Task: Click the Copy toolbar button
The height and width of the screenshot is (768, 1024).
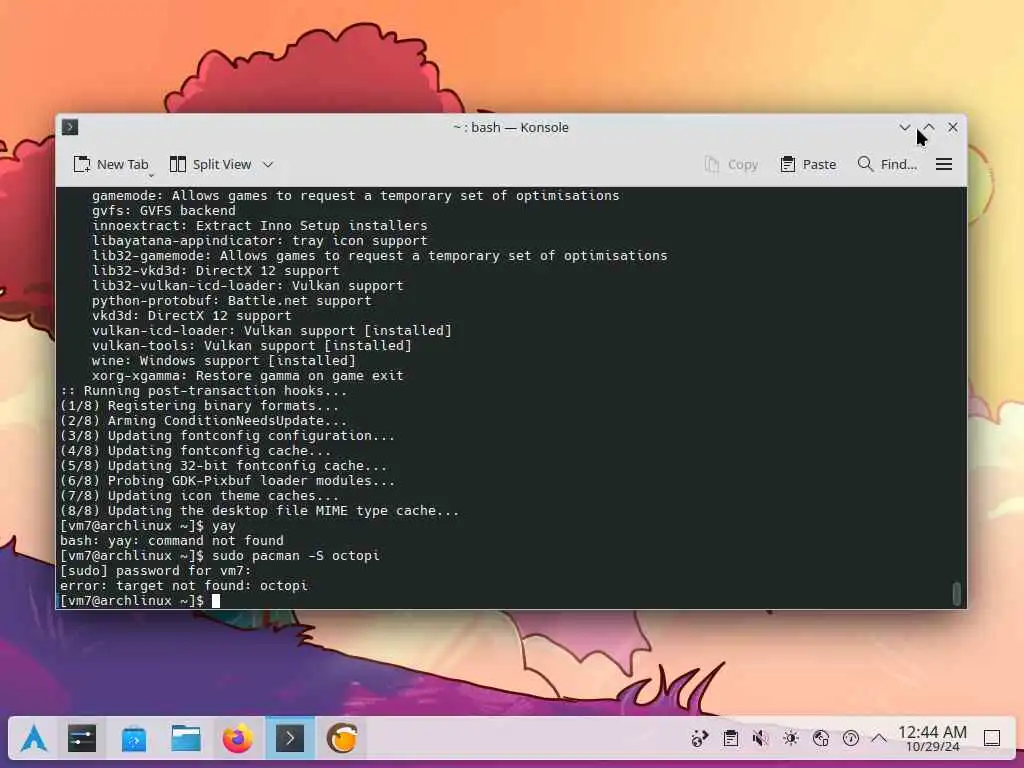Action: [x=731, y=165]
